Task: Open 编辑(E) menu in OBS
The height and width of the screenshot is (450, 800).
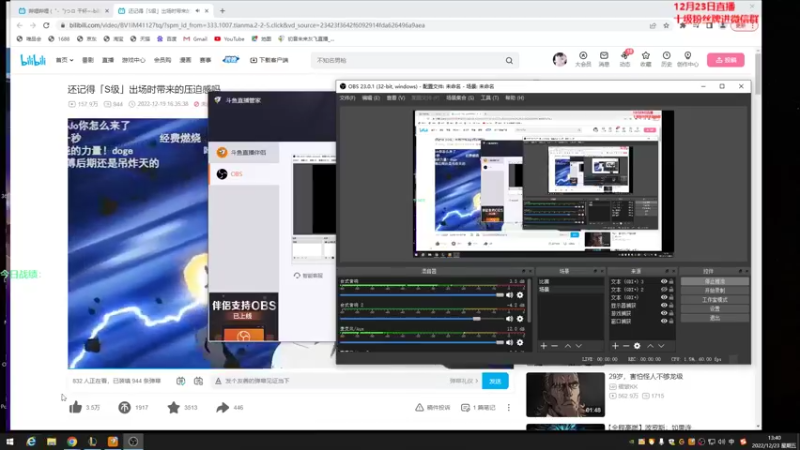Action: 370,98
